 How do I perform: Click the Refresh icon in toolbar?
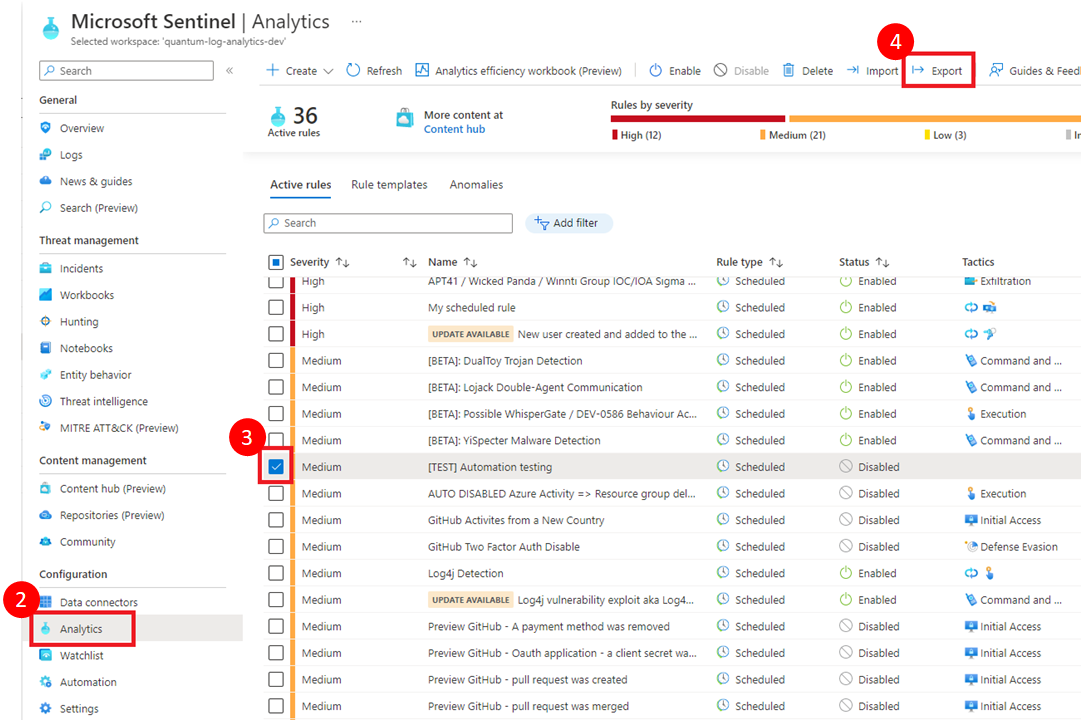(354, 71)
